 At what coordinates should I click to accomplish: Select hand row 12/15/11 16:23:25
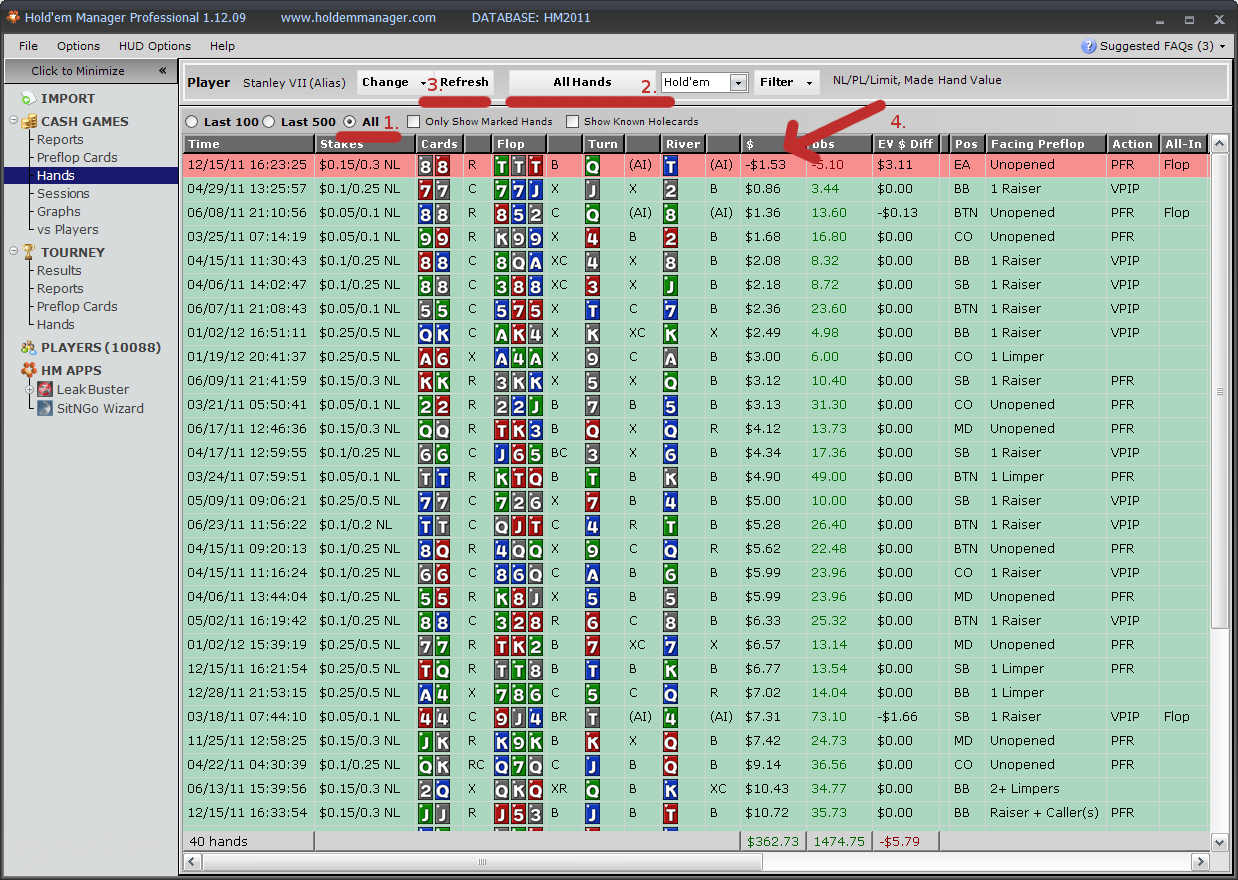tap(696, 164)
